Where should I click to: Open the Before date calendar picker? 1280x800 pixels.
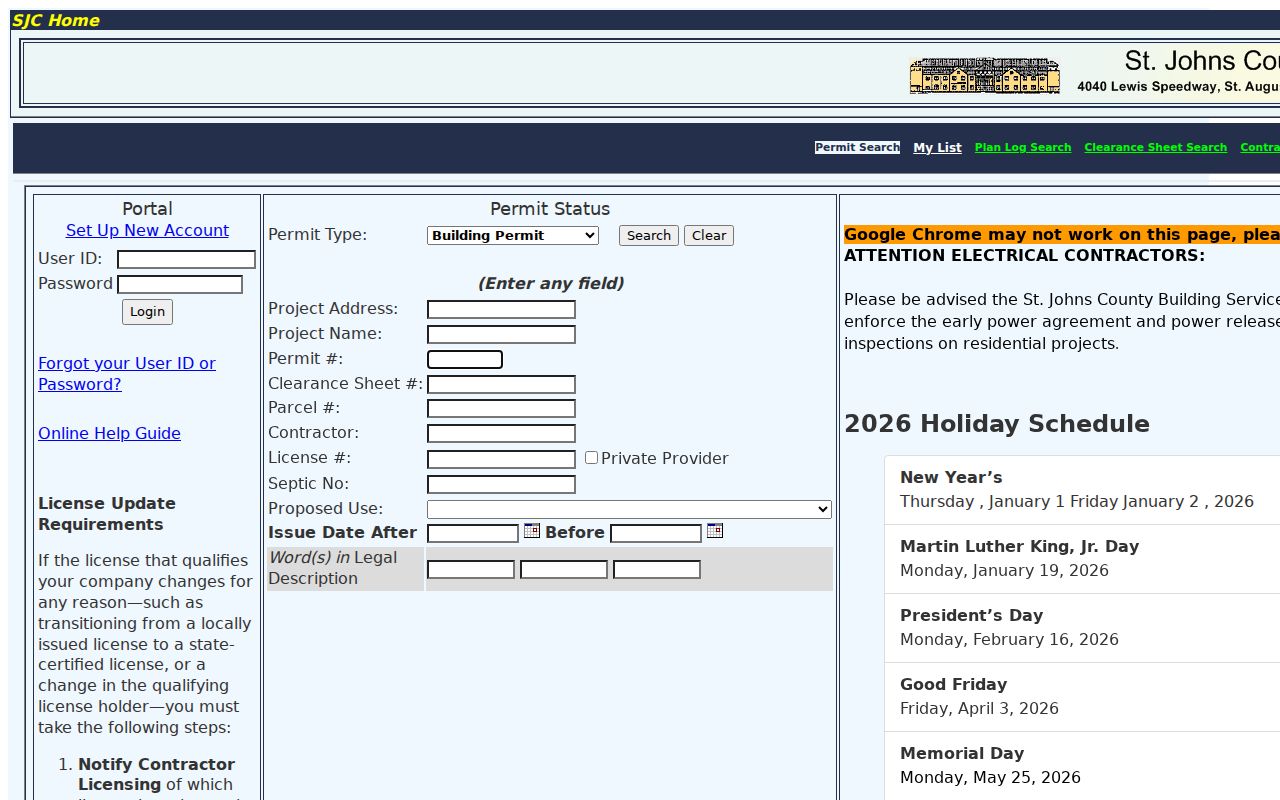pyautogui.click(x=715, y=531)
